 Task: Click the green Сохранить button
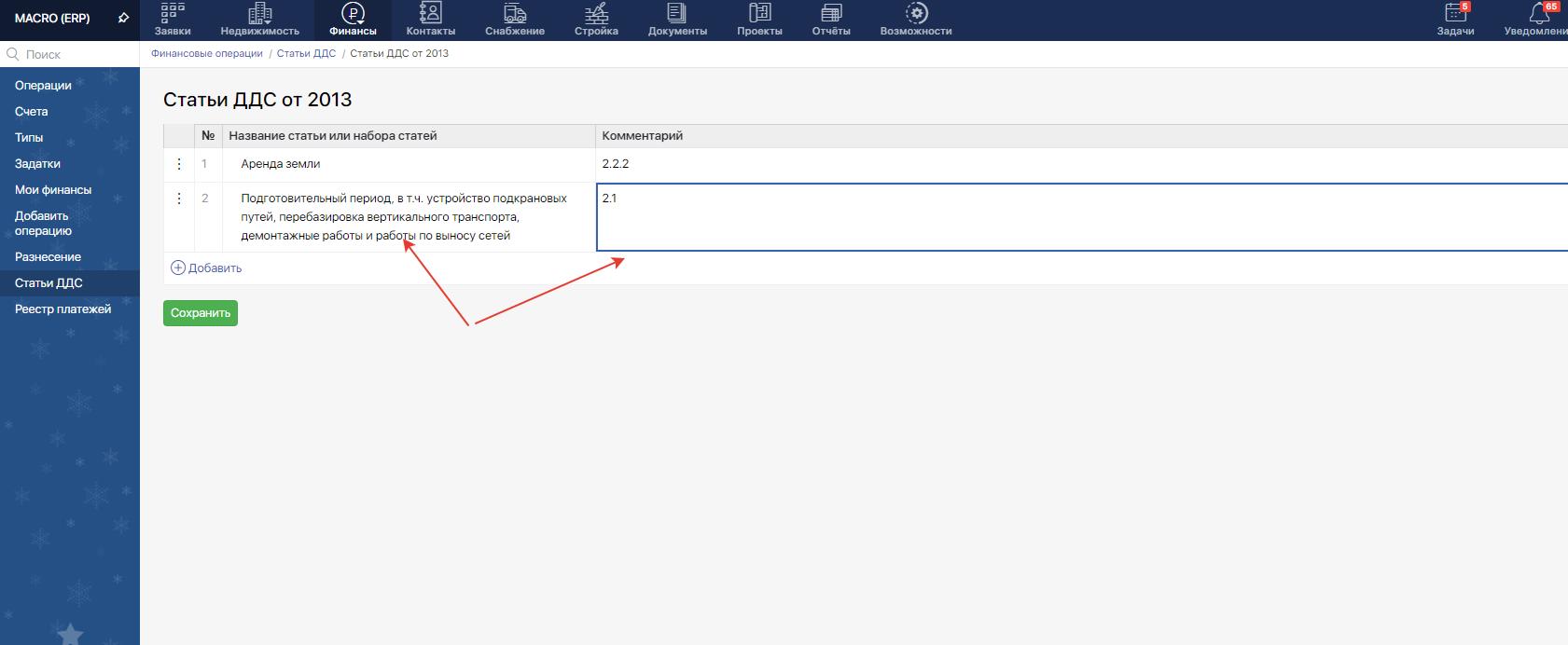(201, 313)
